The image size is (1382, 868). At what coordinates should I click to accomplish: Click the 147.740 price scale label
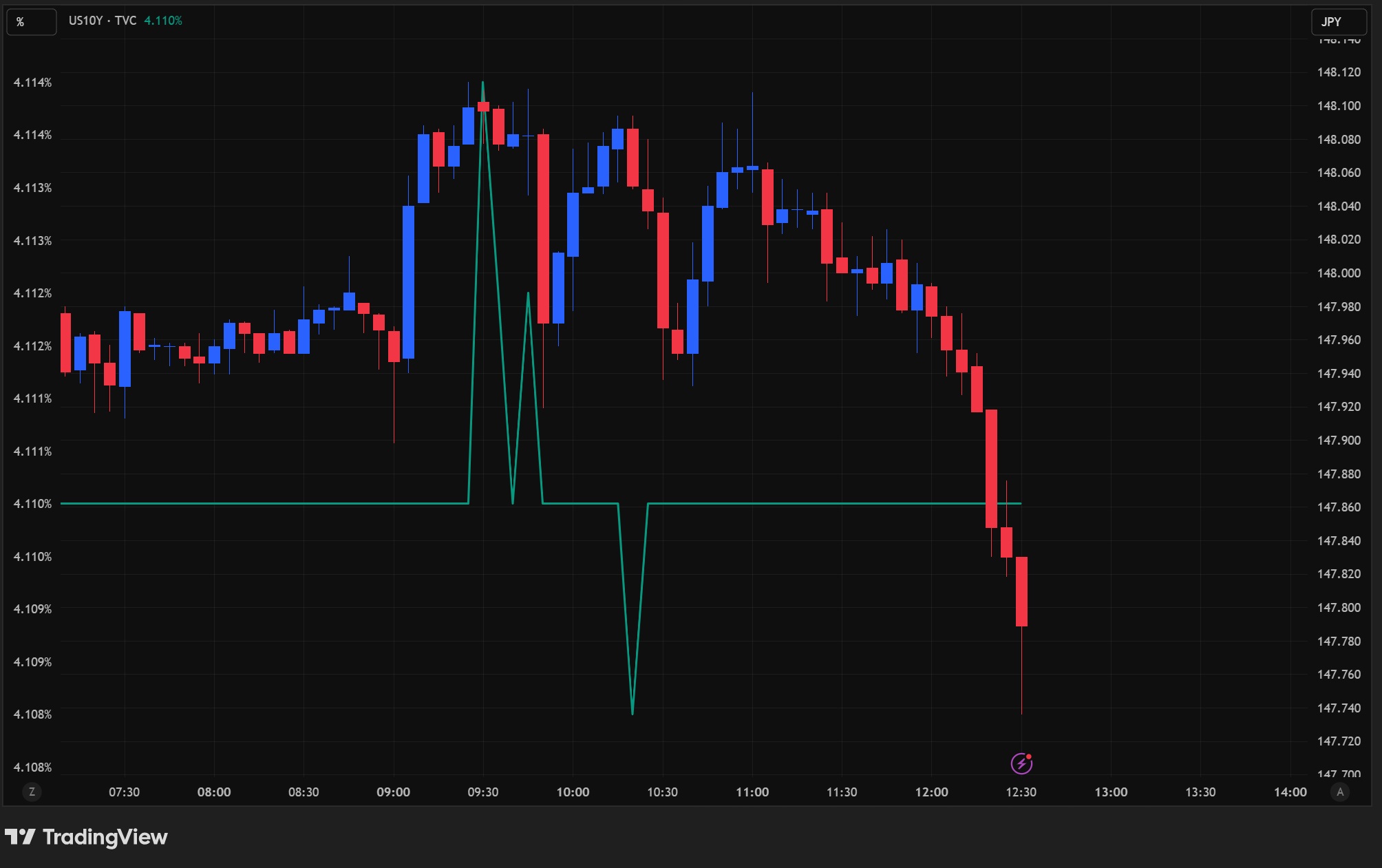[1338, 708]
